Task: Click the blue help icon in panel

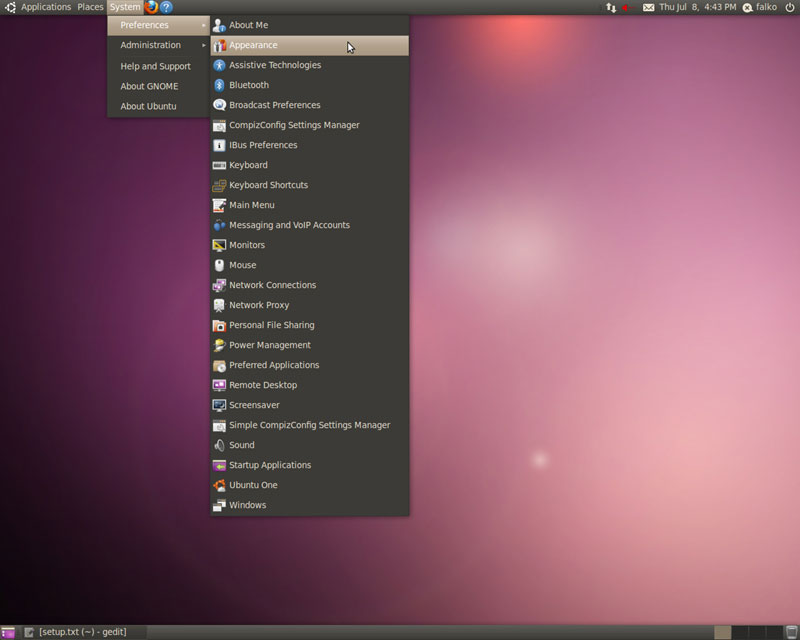Action: coord(166,7)
